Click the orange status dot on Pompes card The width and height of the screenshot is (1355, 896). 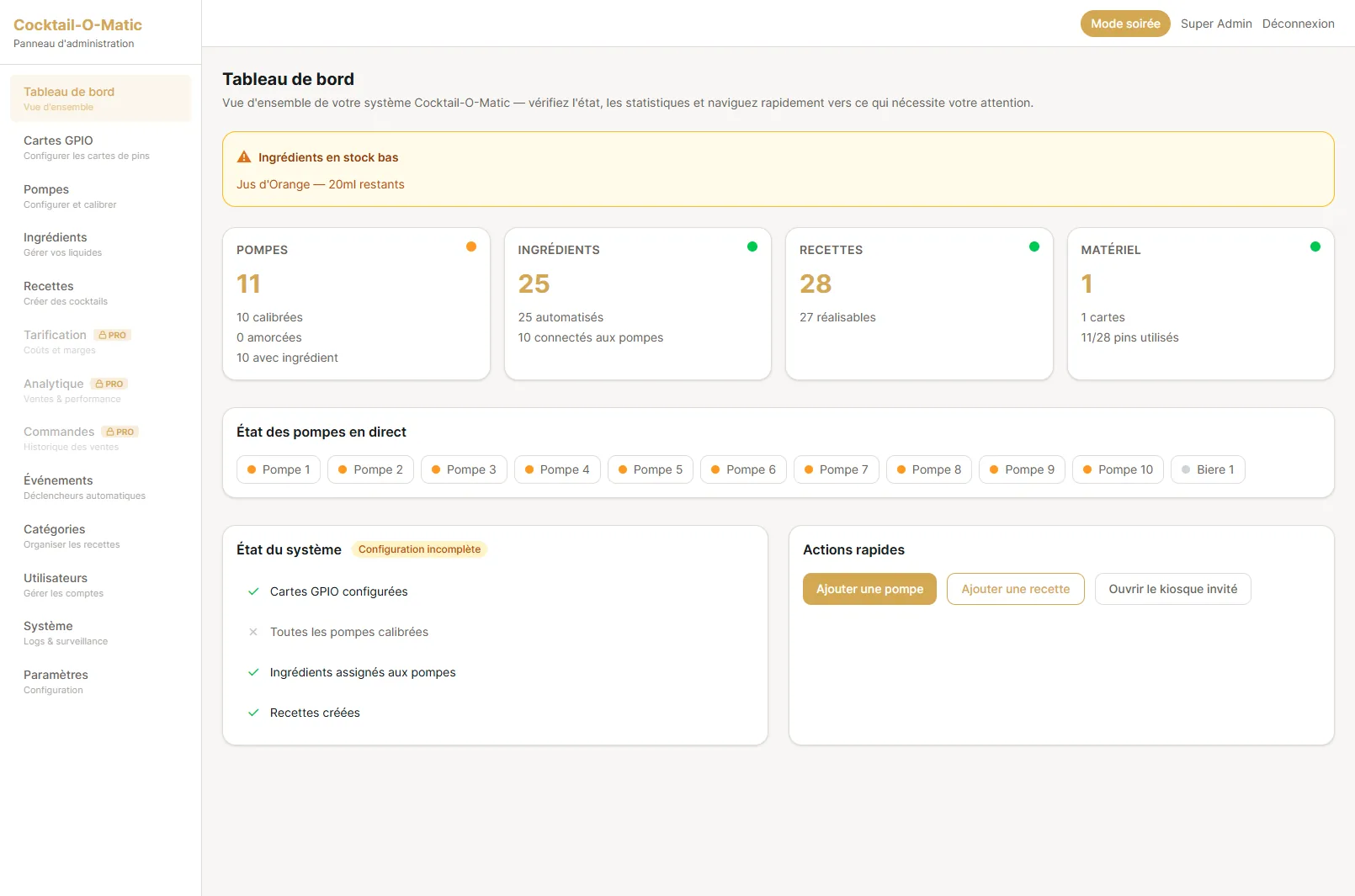[471, 247]
